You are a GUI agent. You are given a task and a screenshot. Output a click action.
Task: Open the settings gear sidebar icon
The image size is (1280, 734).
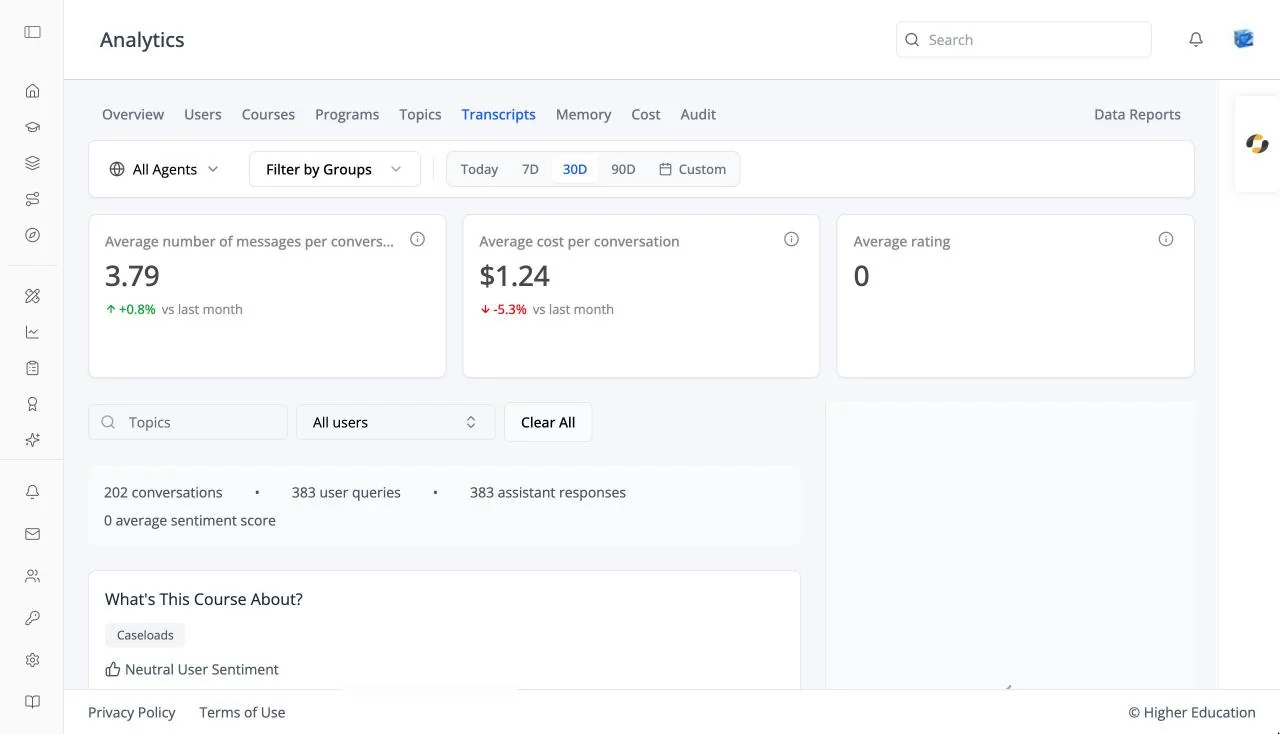(x=33, y=660)
